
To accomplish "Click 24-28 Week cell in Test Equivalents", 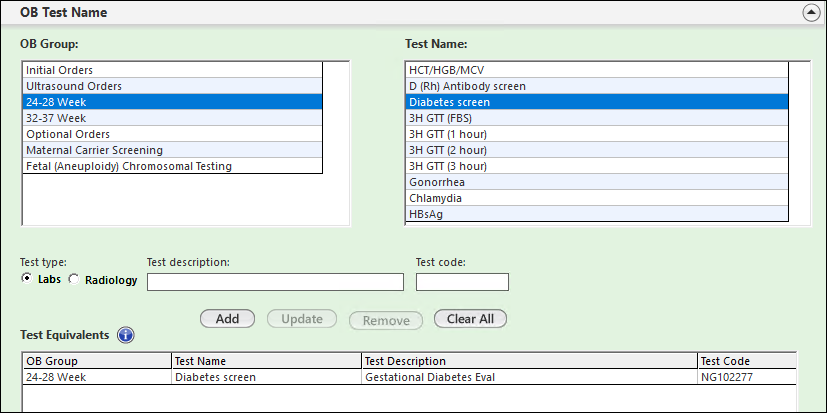I will pyautogui.click(x=98, y=377).
